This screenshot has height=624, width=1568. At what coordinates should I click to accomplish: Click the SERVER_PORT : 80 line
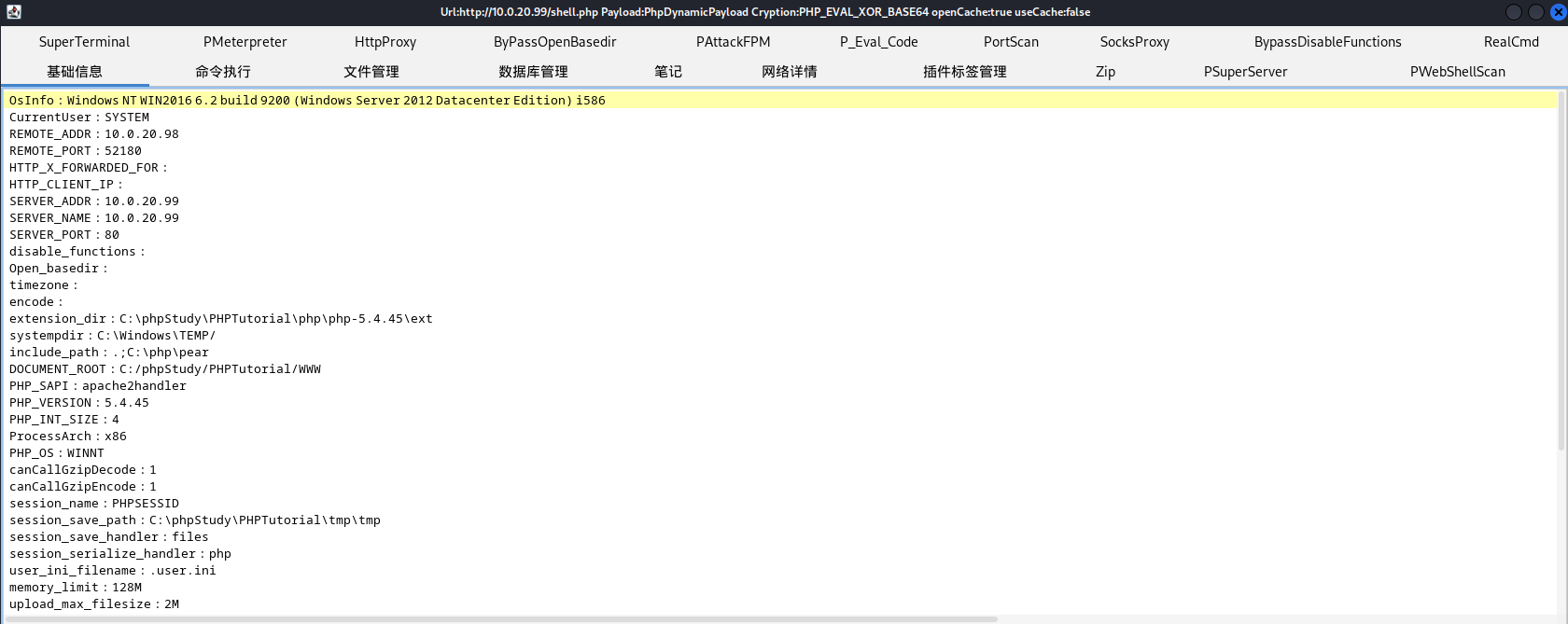[64, 234]
